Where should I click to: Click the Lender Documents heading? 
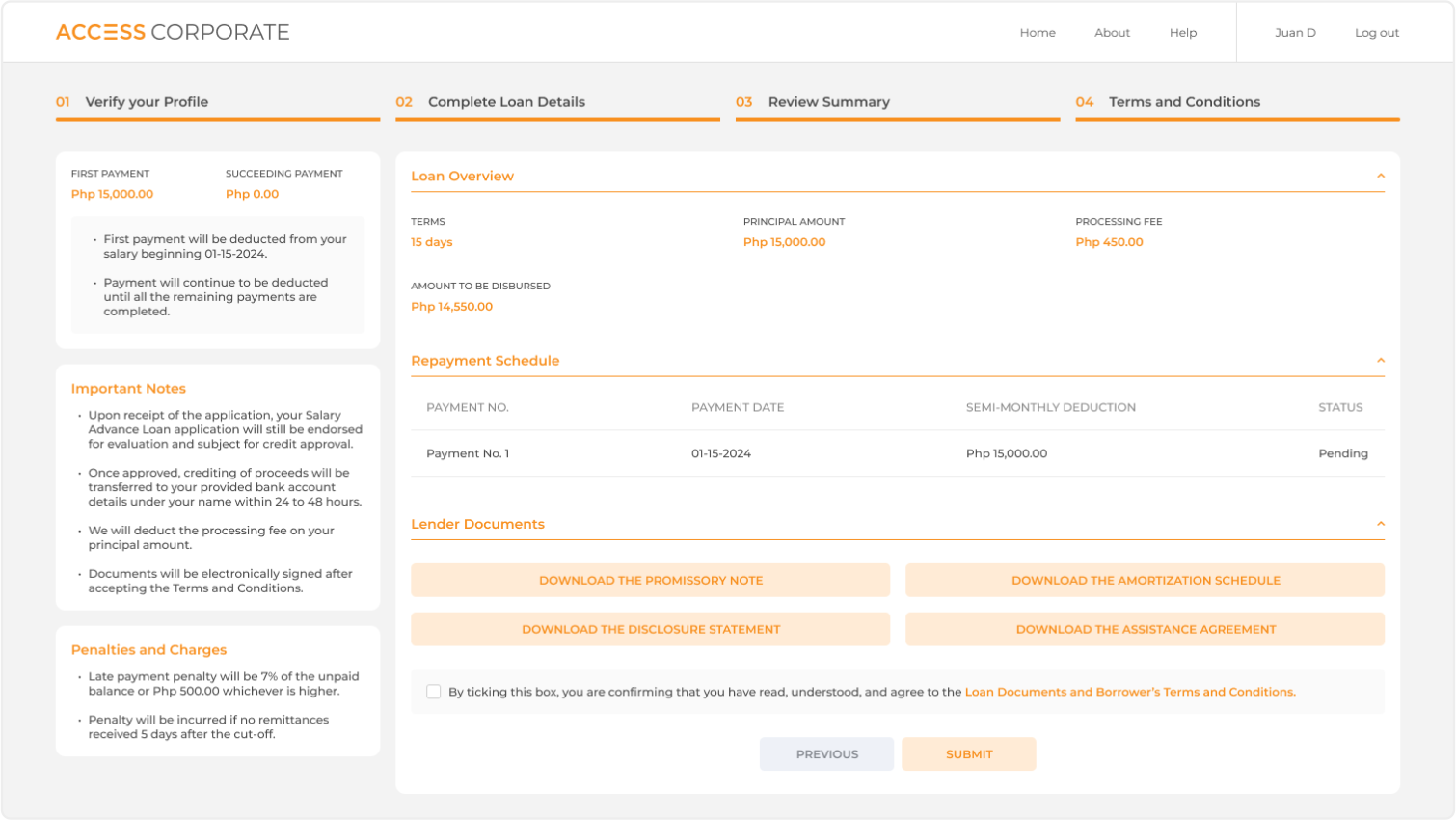coord(477,524)
